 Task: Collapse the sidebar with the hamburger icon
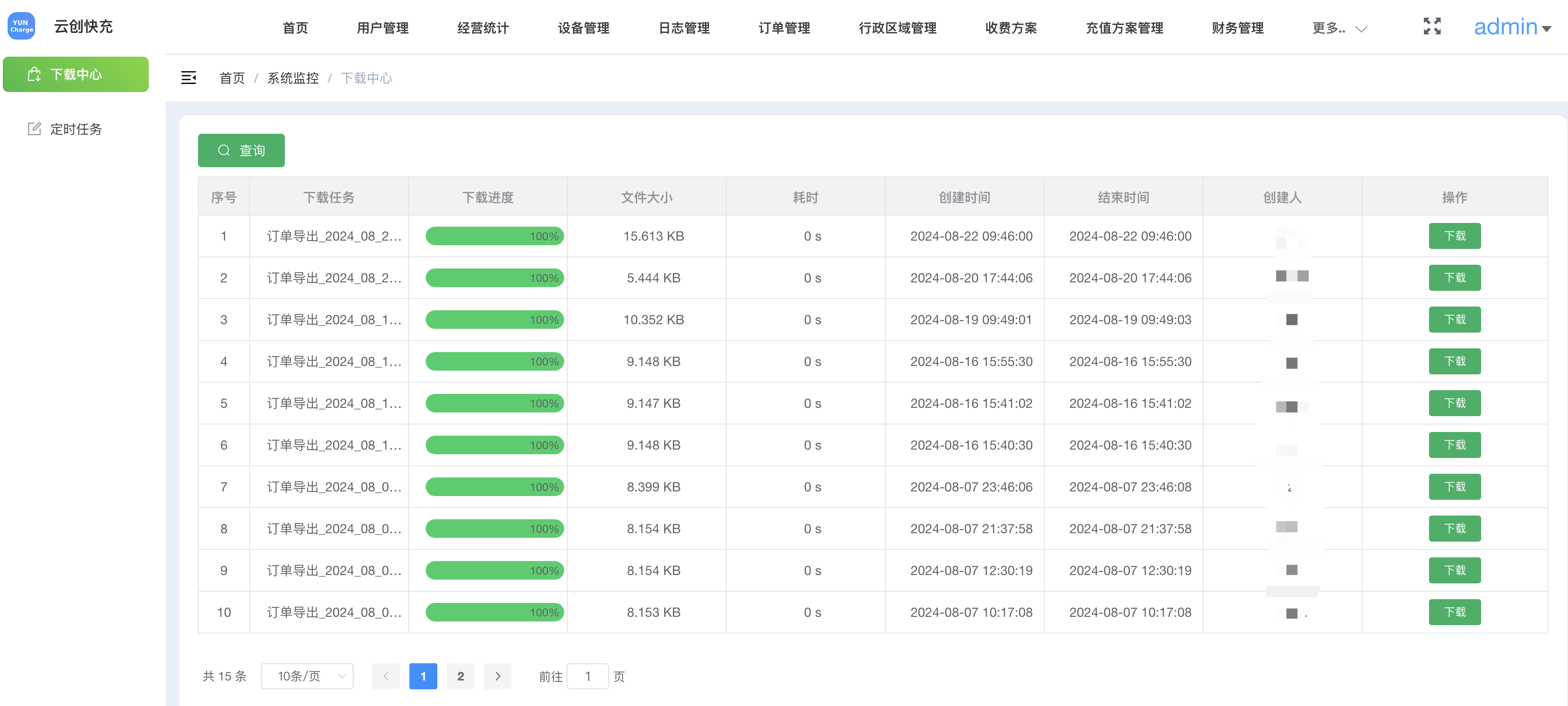pos(189,78)
